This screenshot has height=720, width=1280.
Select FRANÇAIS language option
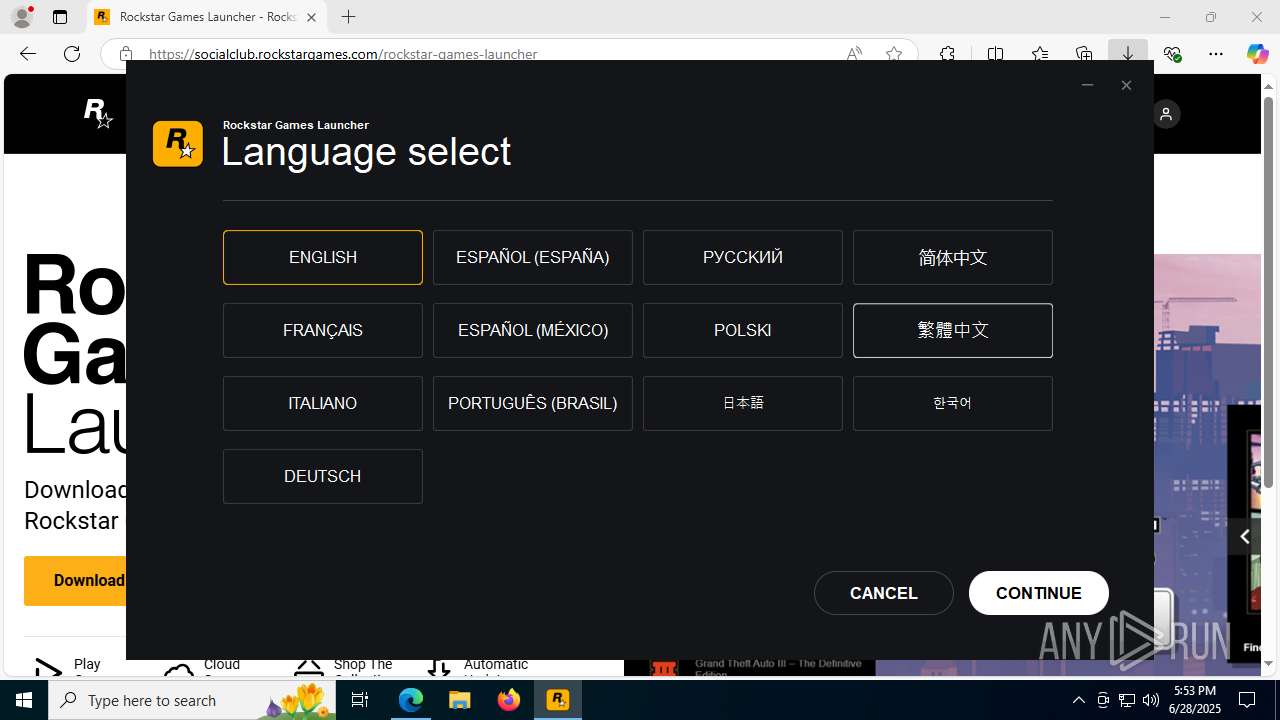[x=323, y=330]
